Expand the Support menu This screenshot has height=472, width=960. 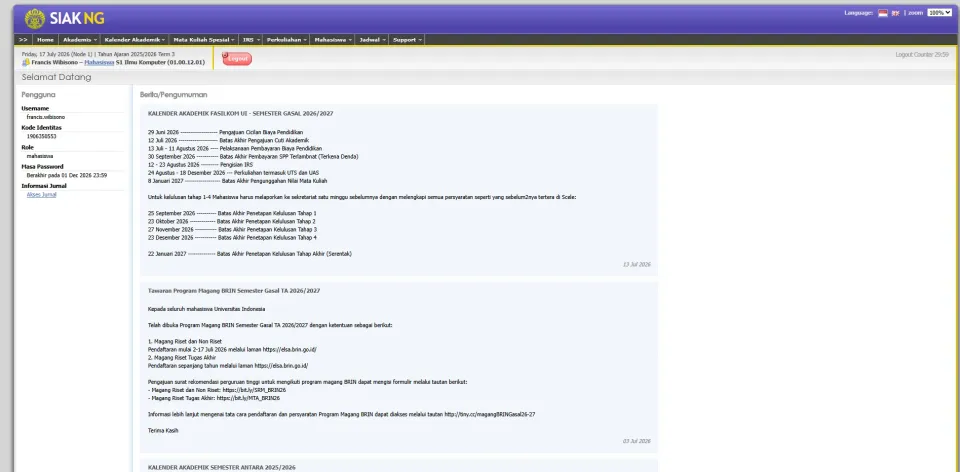click(x=407, y=40)
